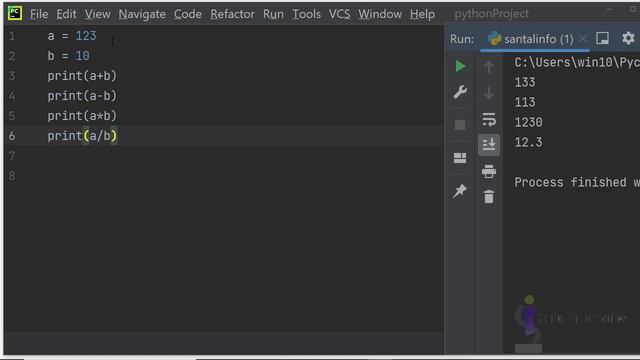Click code line 'b = 10'
This screenshot has width=640, height=360.
(68, 56)
